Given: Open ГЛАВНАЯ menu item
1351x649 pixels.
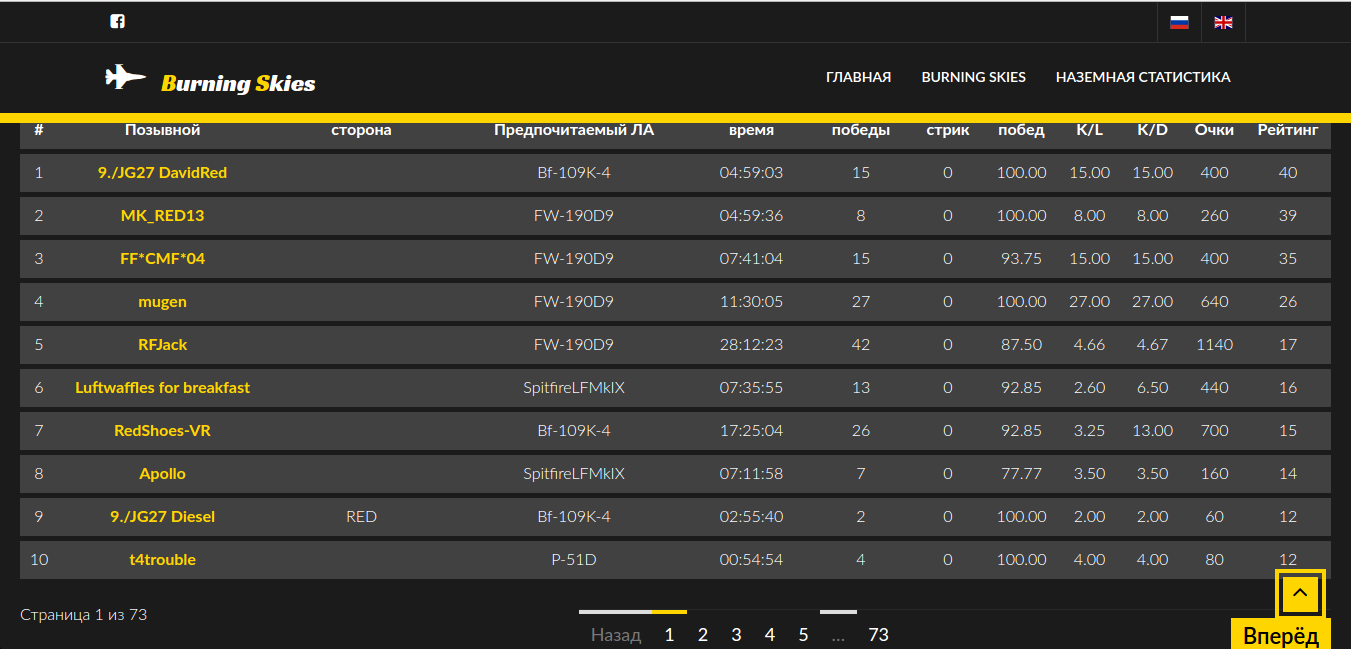Looking at the screenshot, I should point(858,77).
